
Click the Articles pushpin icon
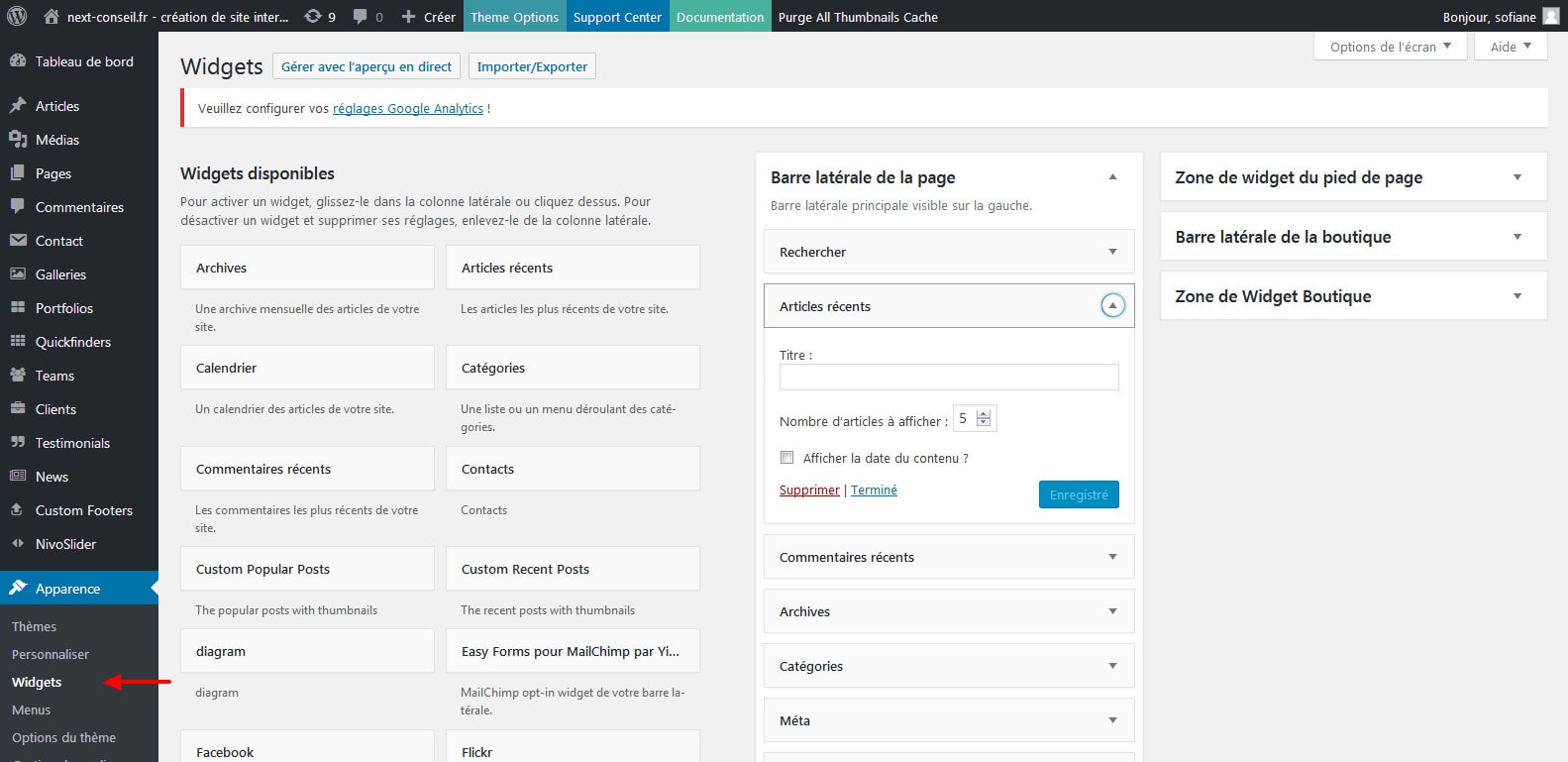[18, 105]
